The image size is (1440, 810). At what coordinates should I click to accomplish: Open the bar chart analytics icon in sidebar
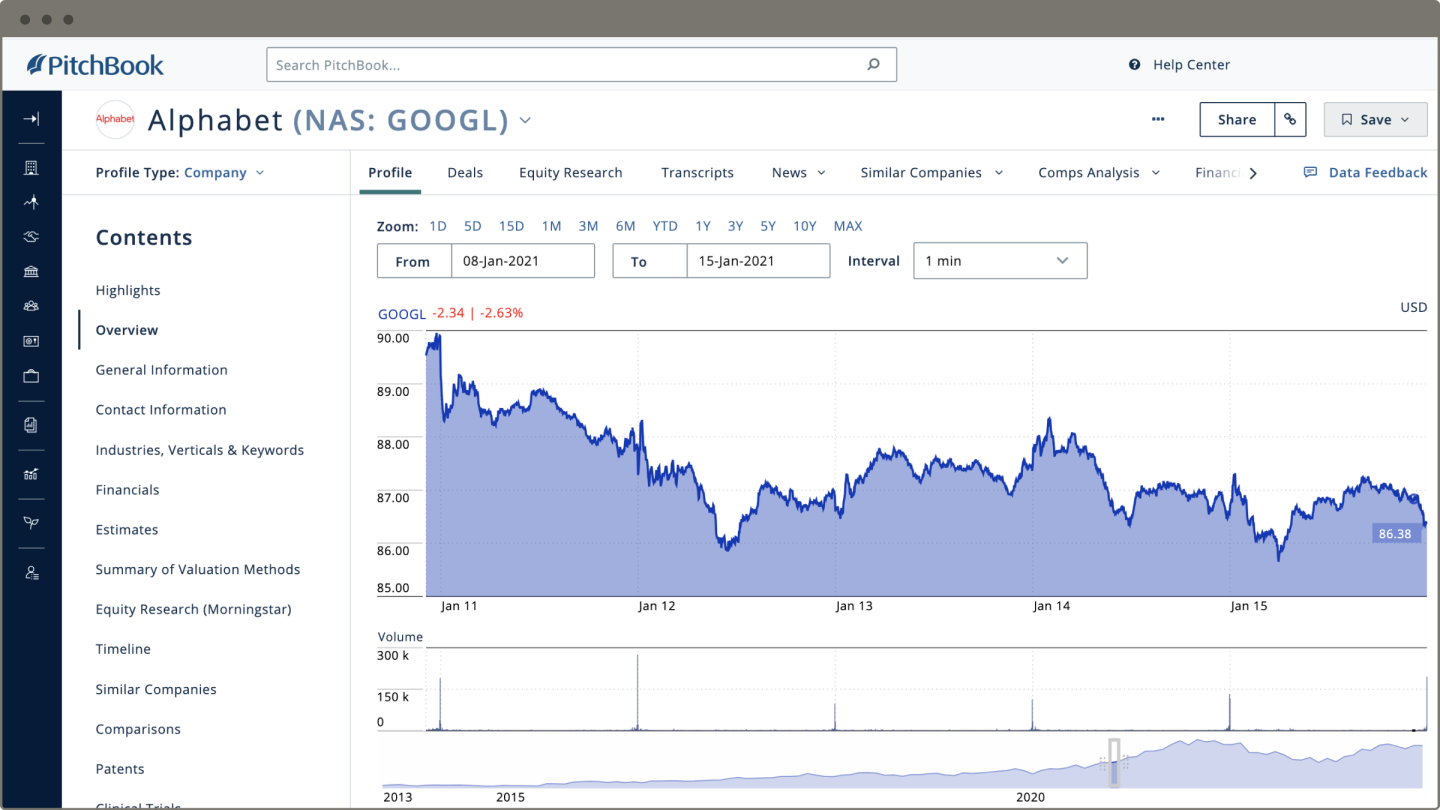[x=31, y=474]
